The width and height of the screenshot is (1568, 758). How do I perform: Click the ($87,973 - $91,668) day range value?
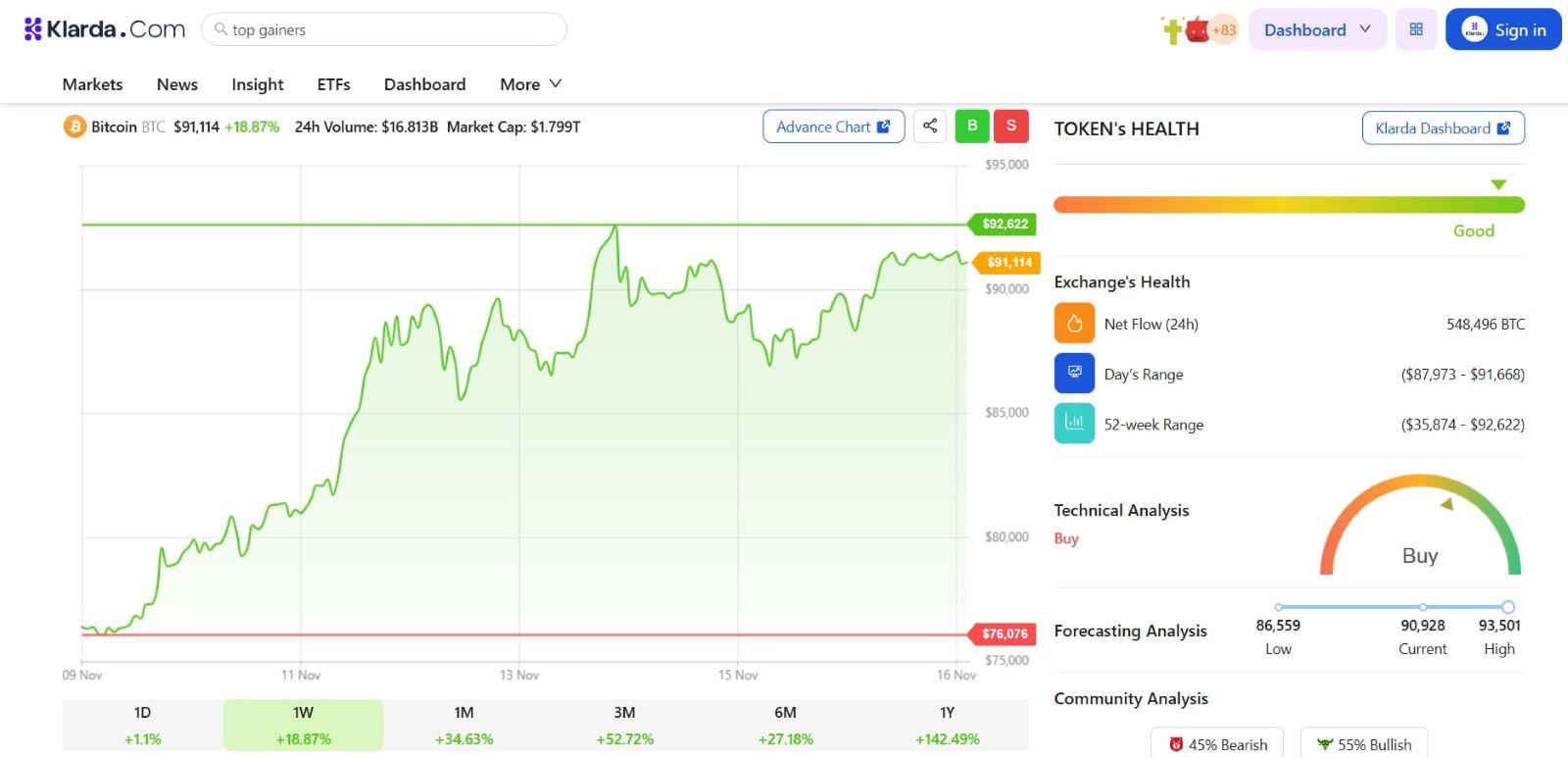click(x=1462, y=374)
